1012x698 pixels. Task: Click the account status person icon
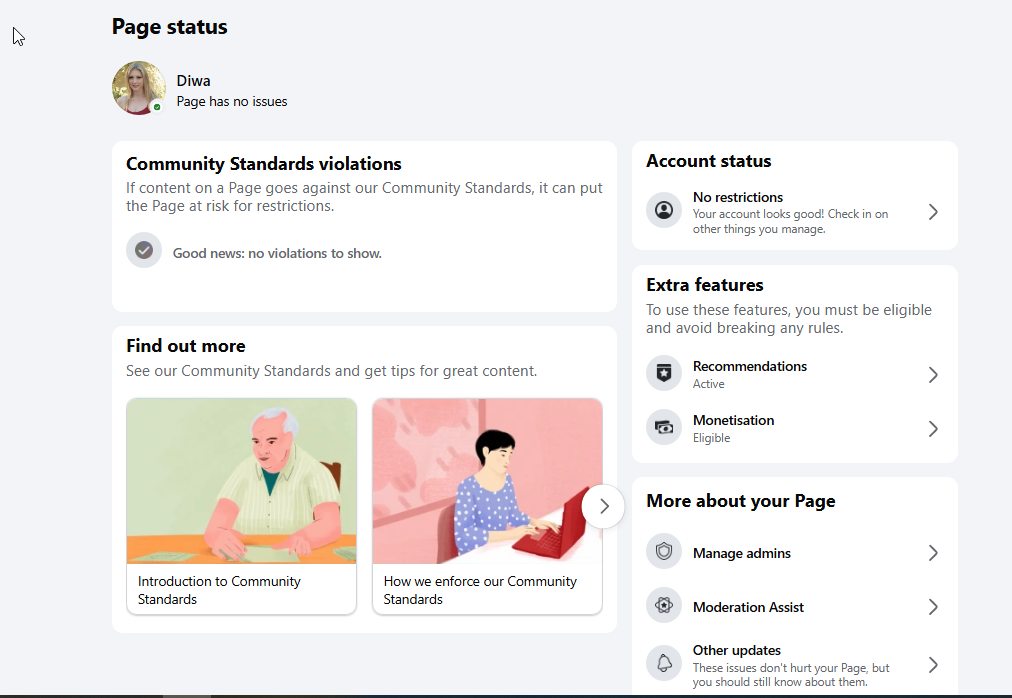663,210
